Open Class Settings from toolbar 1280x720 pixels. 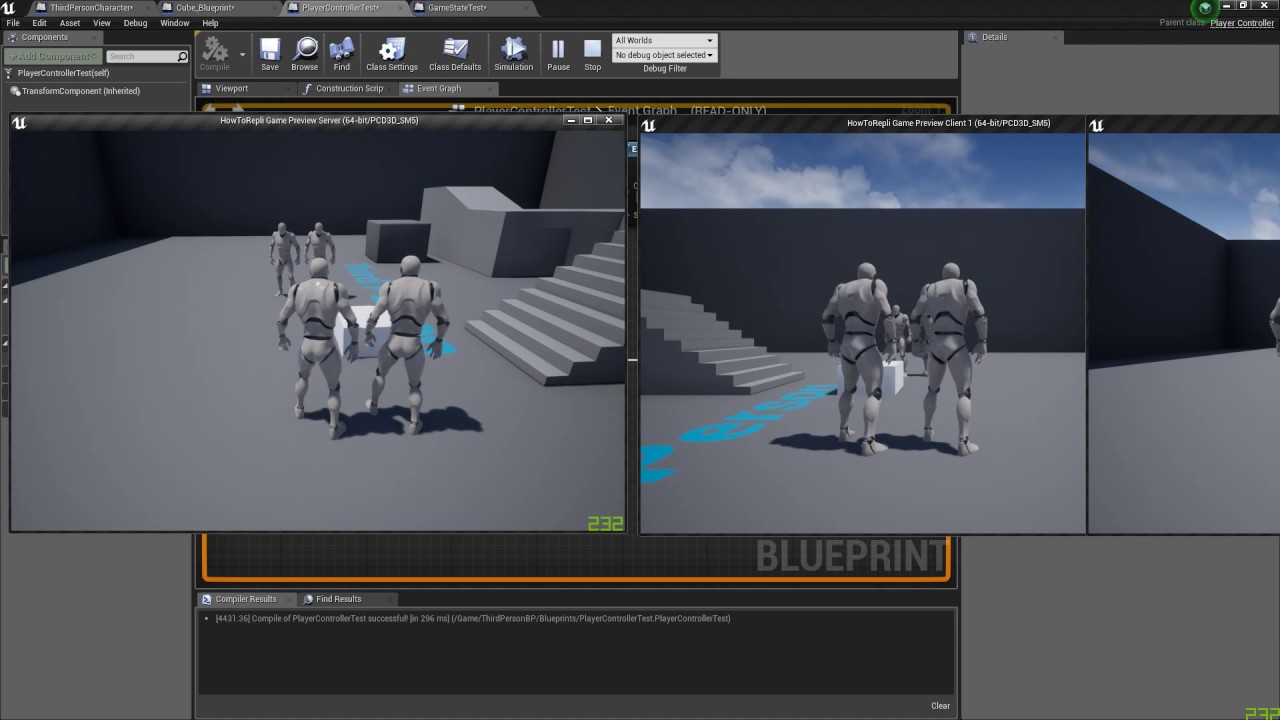point(392,53)
